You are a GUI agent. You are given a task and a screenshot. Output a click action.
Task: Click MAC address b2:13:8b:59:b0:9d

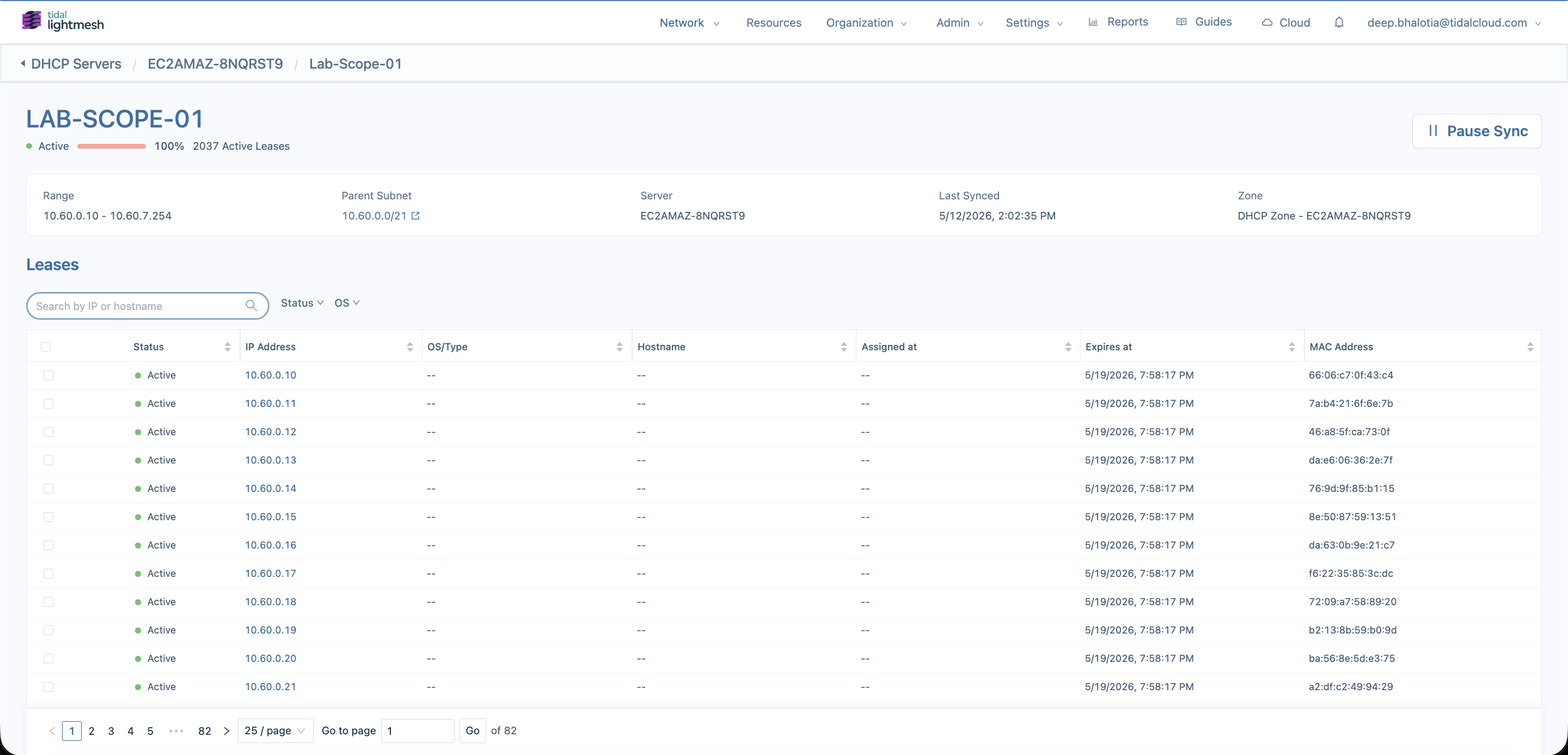point(1352,630)
